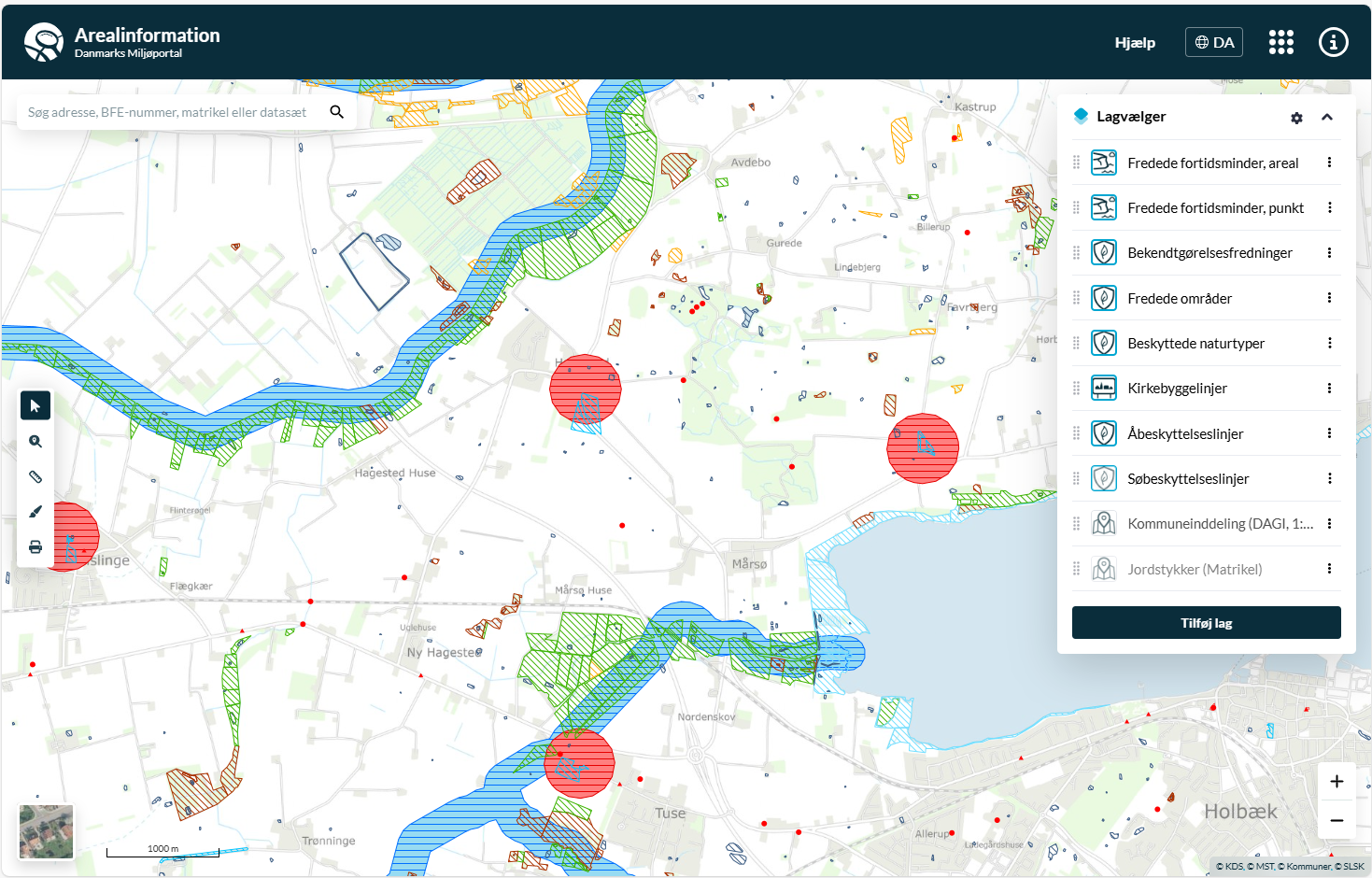Select the Beskyttede naturtyper layer name
1372x878 pixels.
point(1195,343)
